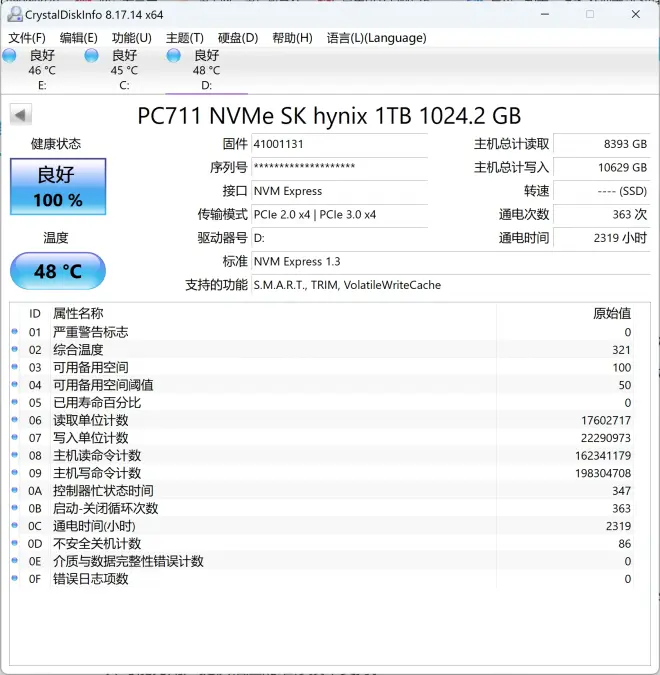Open the 功能(U) menu
660x675 pixels.
131,38
